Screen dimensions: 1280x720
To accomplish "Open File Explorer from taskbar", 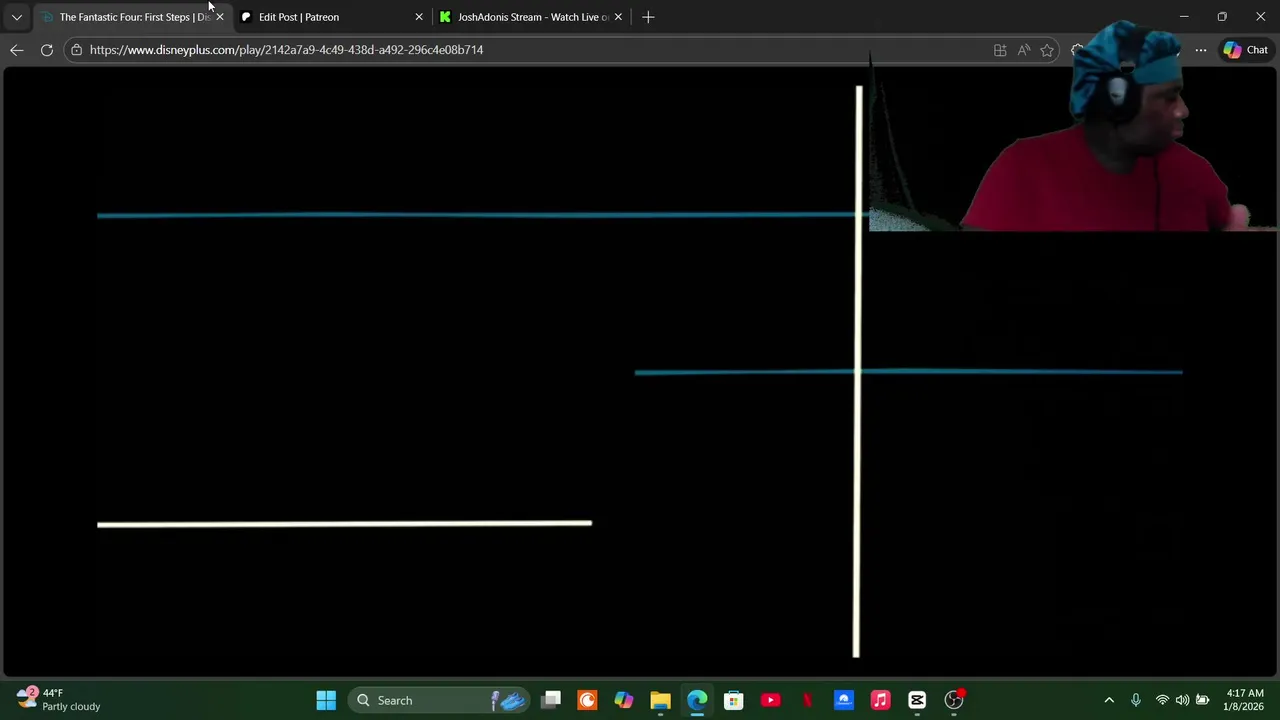I will (660, 700).
